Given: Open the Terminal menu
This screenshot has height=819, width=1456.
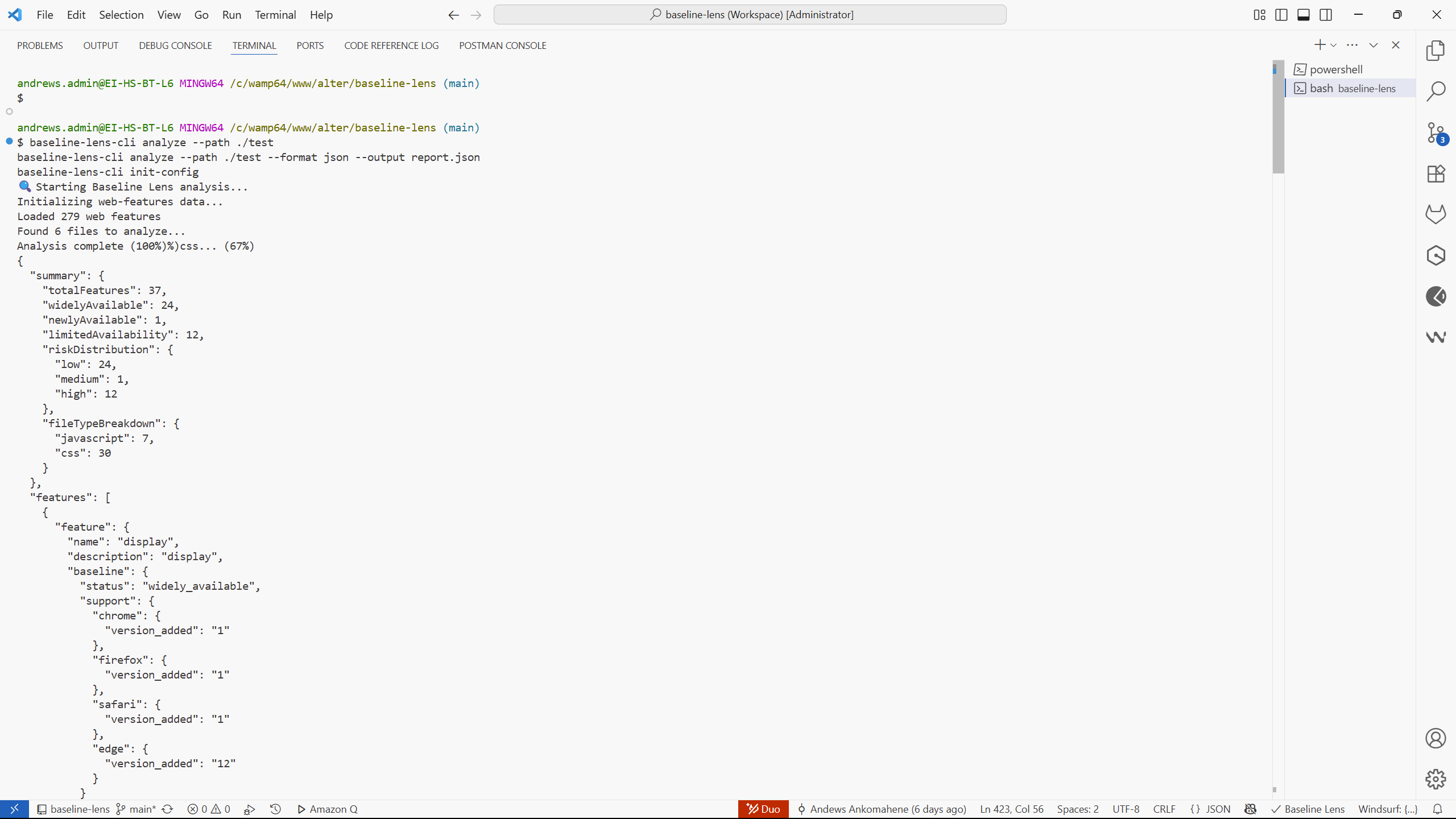Looking at the screenshot, I should pos(275,15).
